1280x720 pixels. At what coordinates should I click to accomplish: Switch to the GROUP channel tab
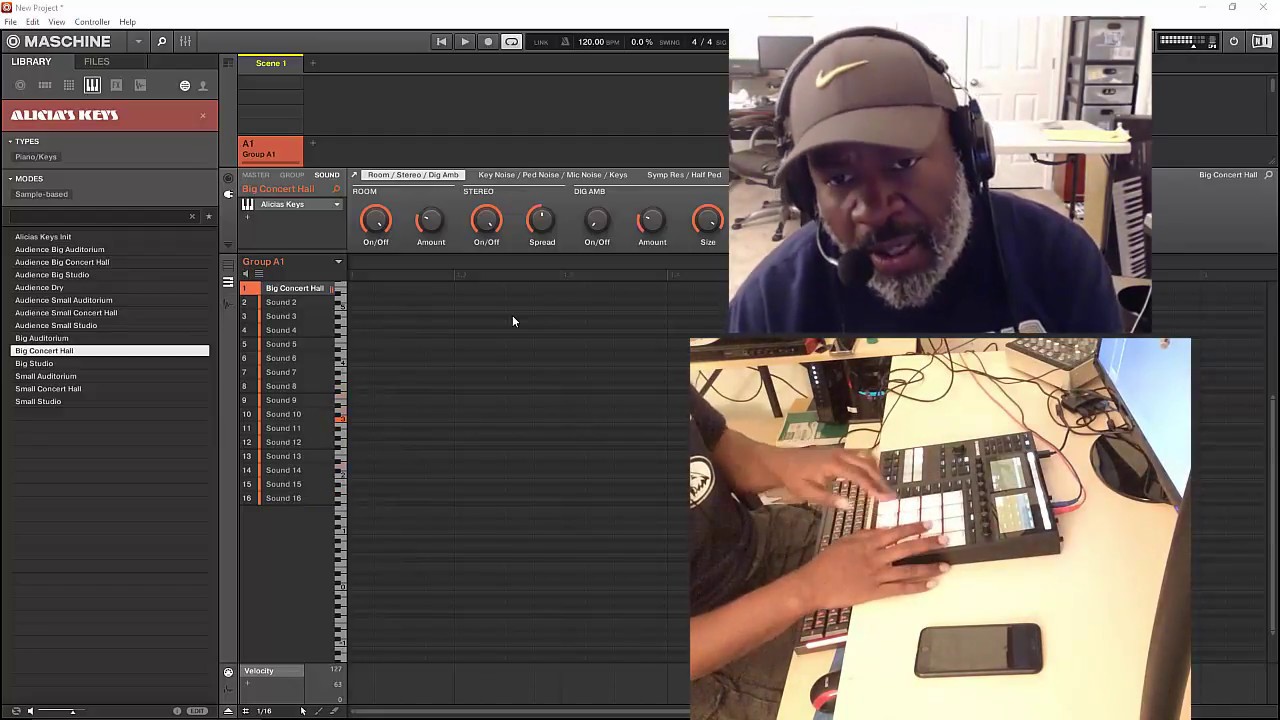(x=292, y=175)
